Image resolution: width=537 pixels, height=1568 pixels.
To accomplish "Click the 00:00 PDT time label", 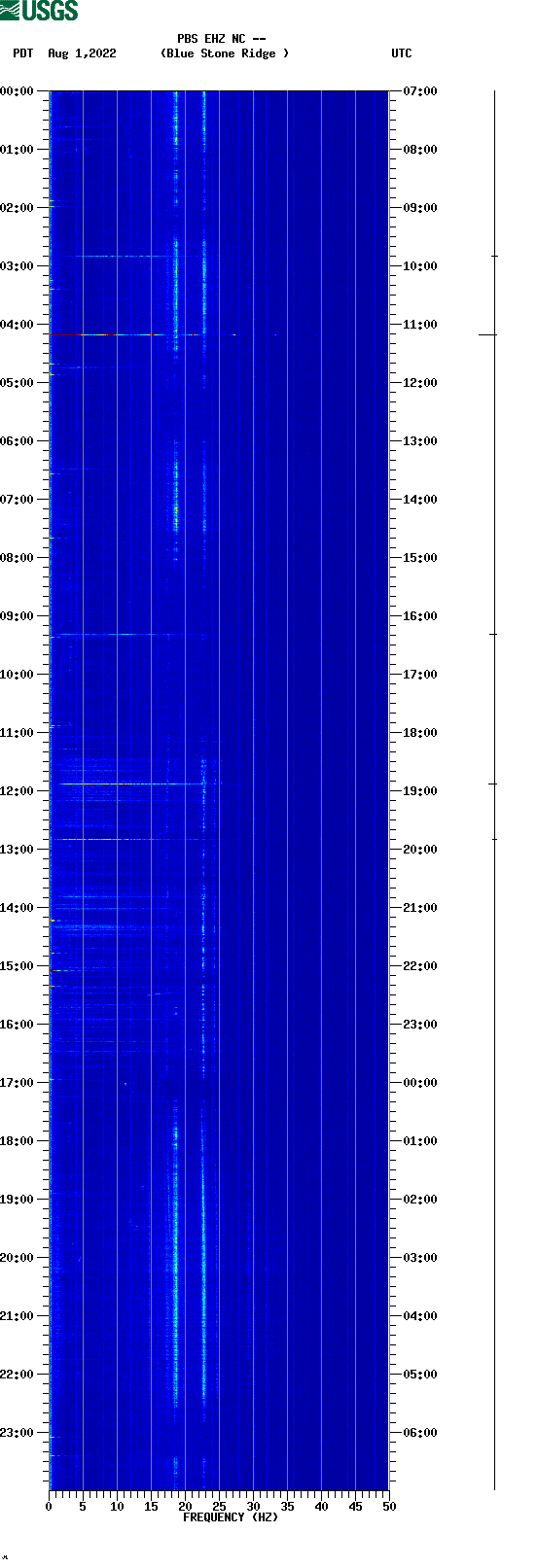I will (18, 91).
